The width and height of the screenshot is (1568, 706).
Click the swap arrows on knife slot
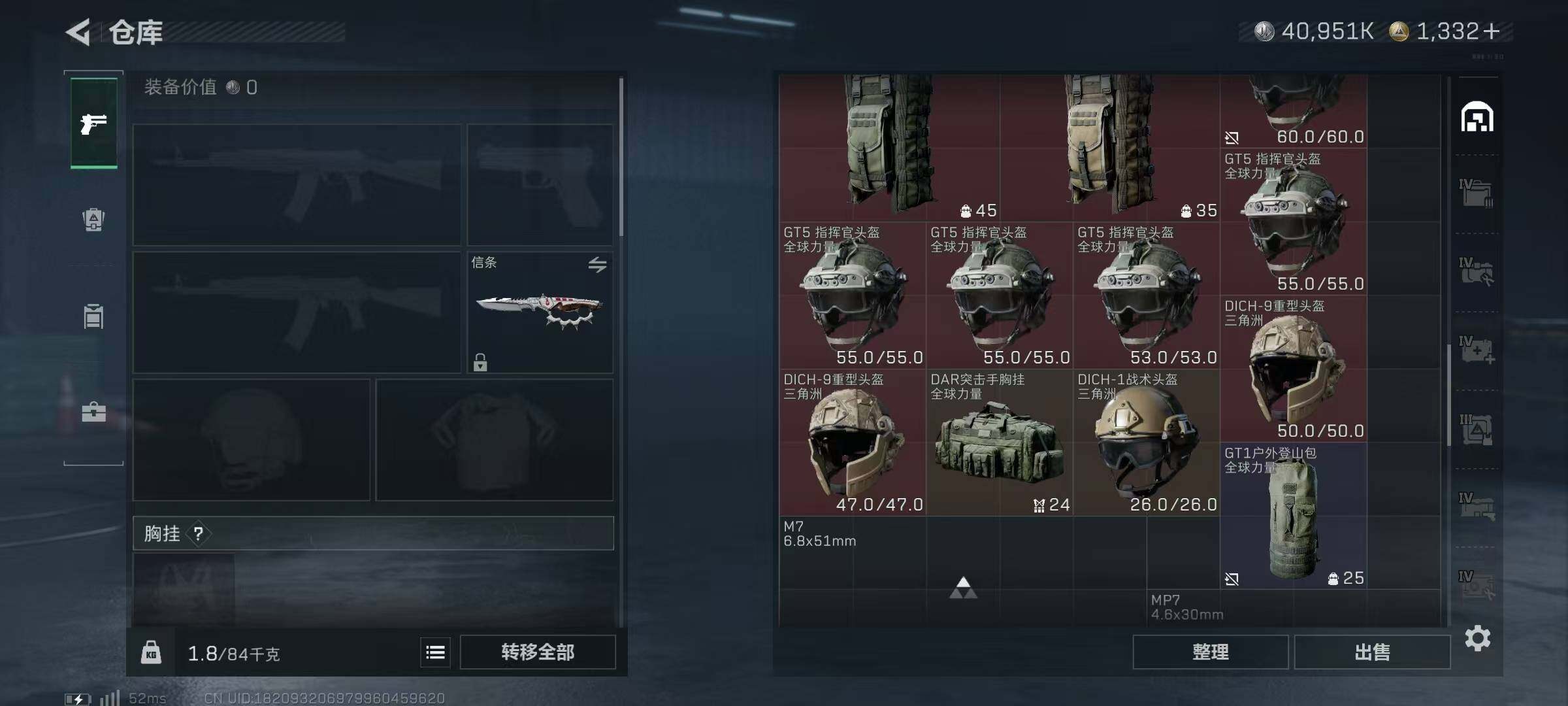click(597, 265)
